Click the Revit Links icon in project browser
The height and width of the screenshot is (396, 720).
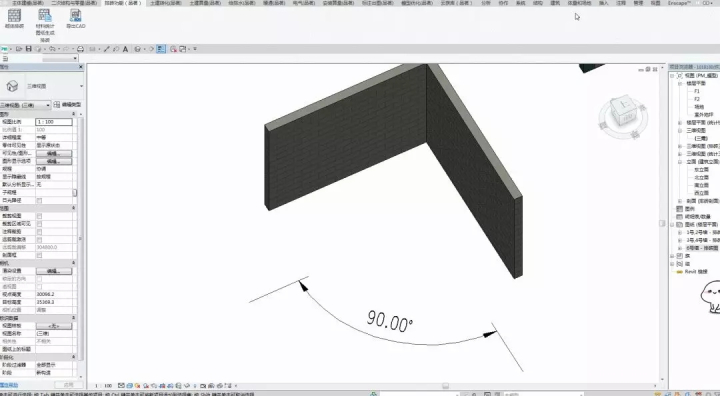tap(680, 272)
